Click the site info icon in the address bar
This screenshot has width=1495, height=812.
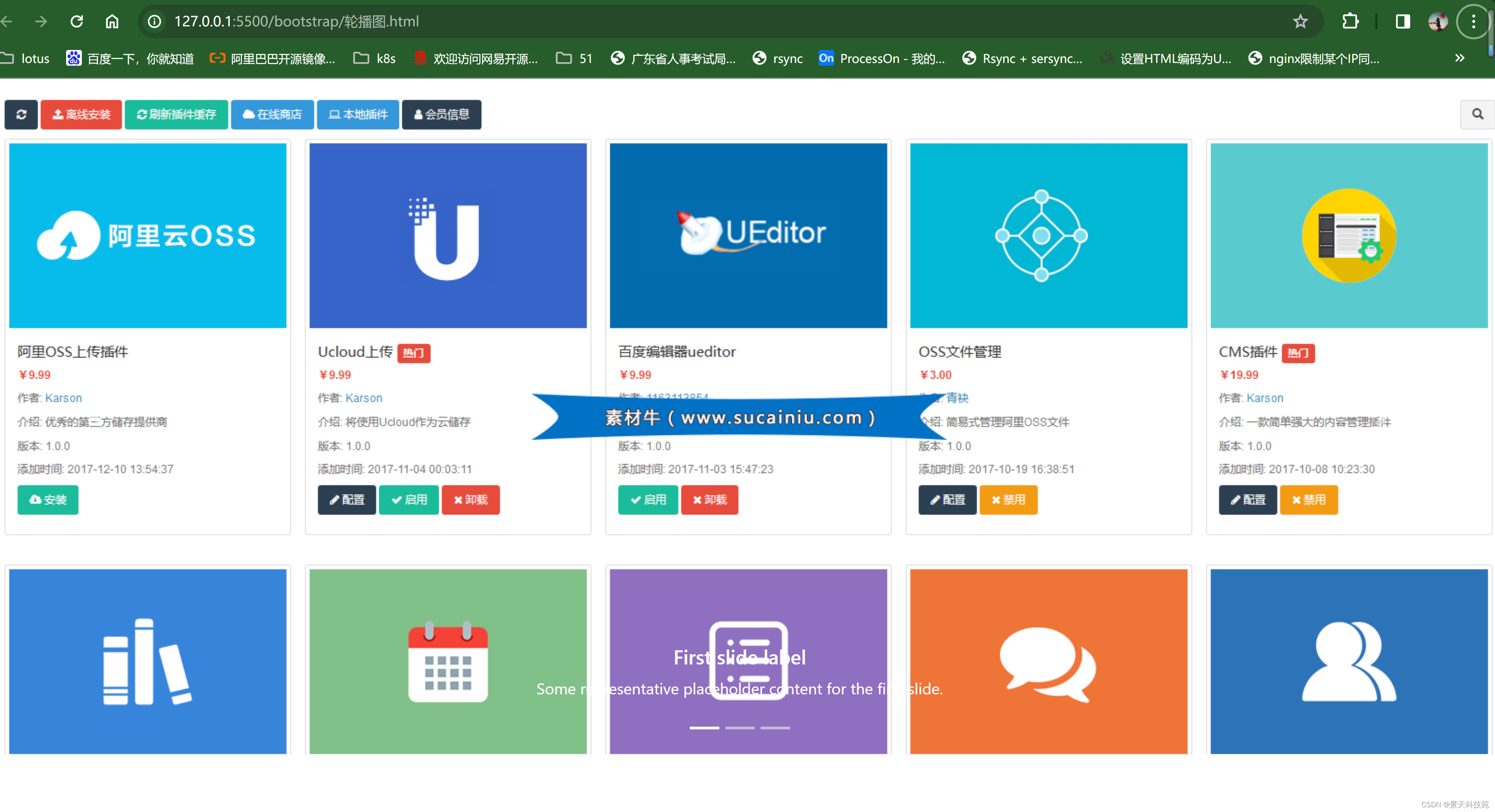(x=153, y=22)
